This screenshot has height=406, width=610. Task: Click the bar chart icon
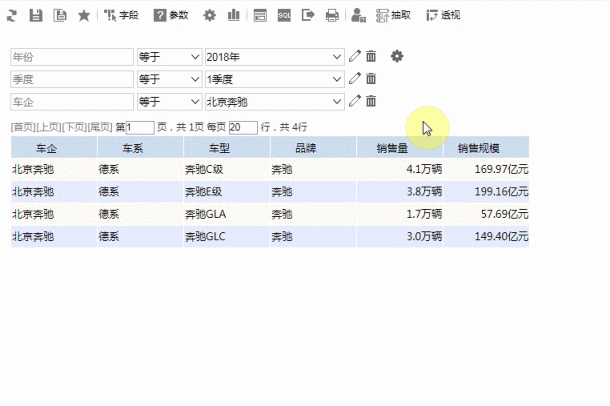[x=233, y=16]
